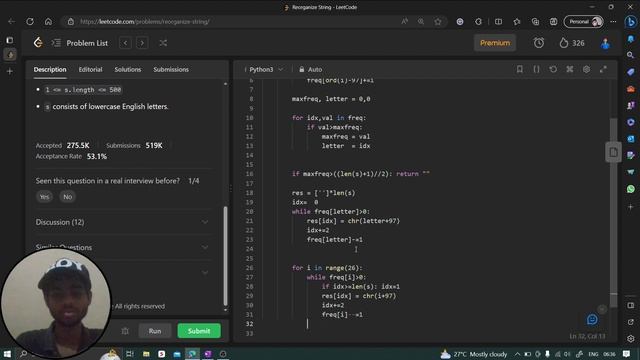This screenshot has height=360, width=640.
Task: Open editor shortcuts command icon
Action: click(x=570, y=69)
